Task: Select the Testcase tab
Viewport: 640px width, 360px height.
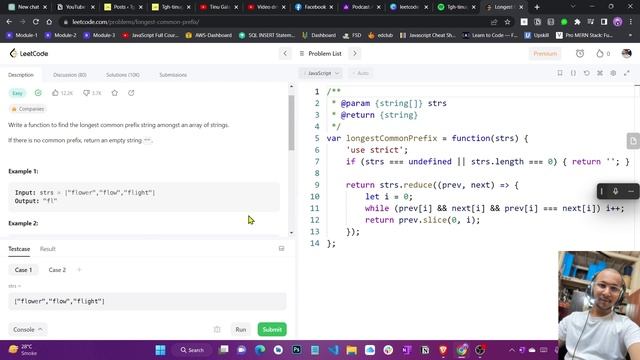Action: pos(19,249)
